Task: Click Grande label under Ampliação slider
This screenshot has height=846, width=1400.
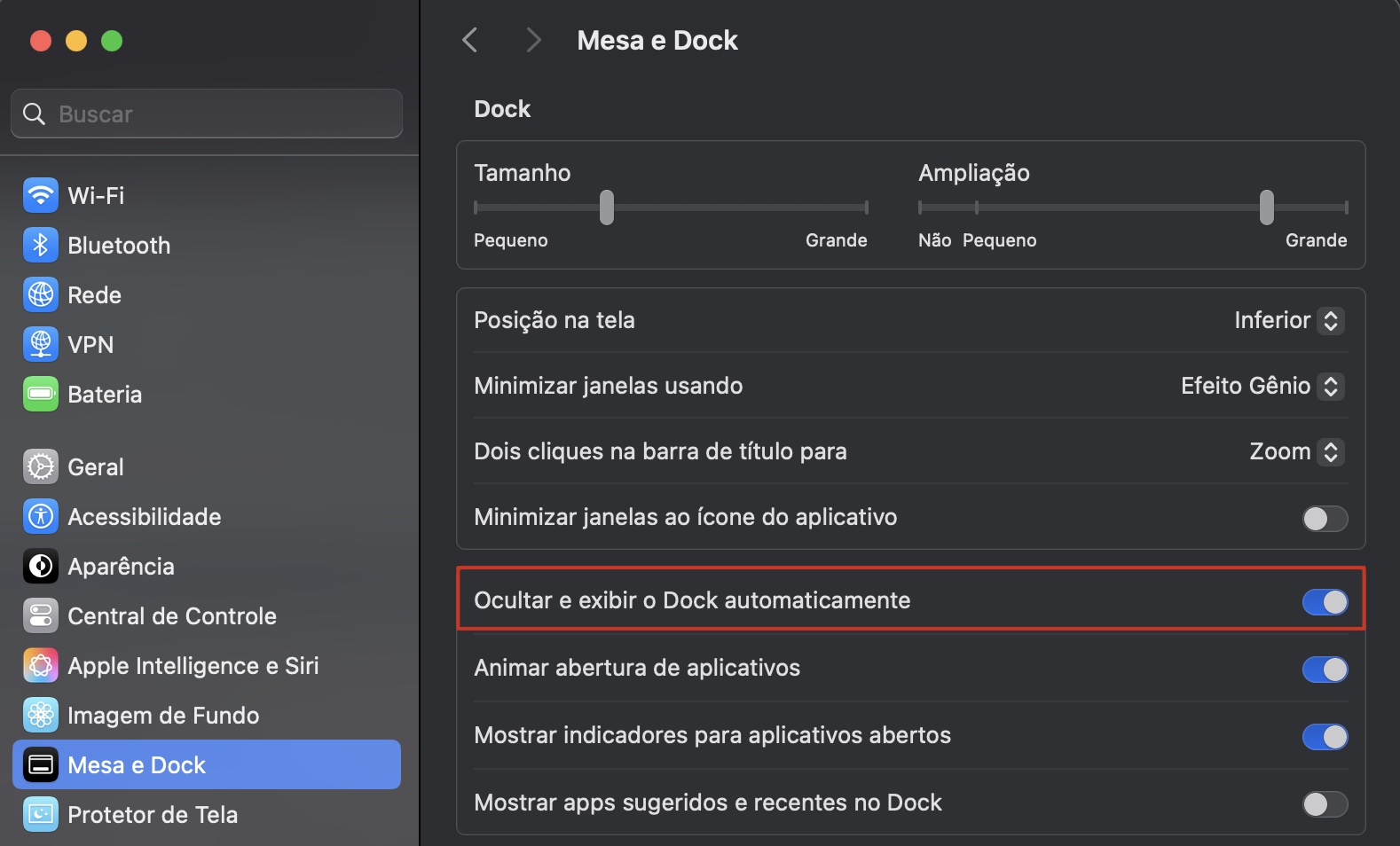Action: 1317,240
